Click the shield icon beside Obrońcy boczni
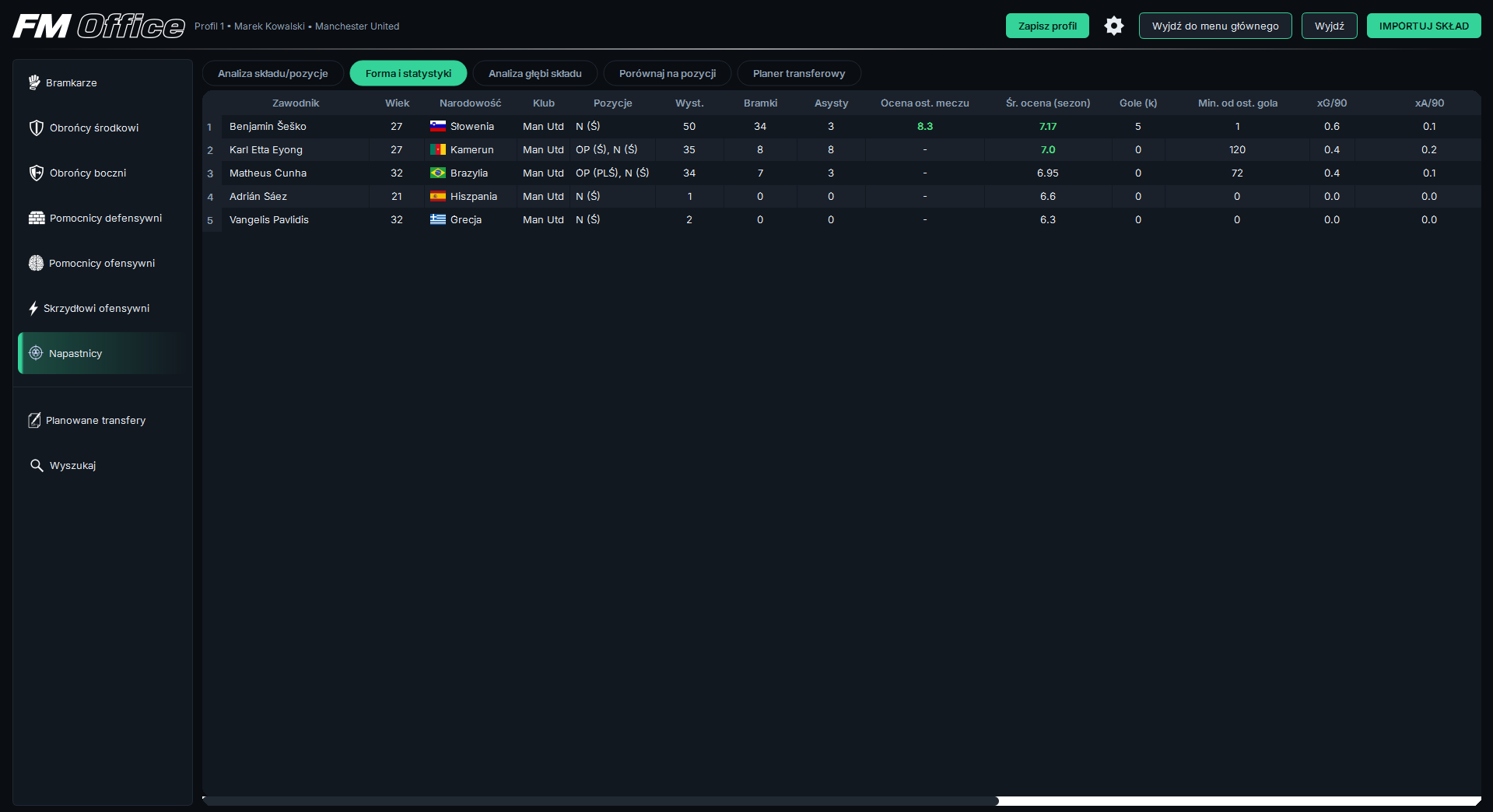This screenshot has height=812, width=1493. (36, 173)
